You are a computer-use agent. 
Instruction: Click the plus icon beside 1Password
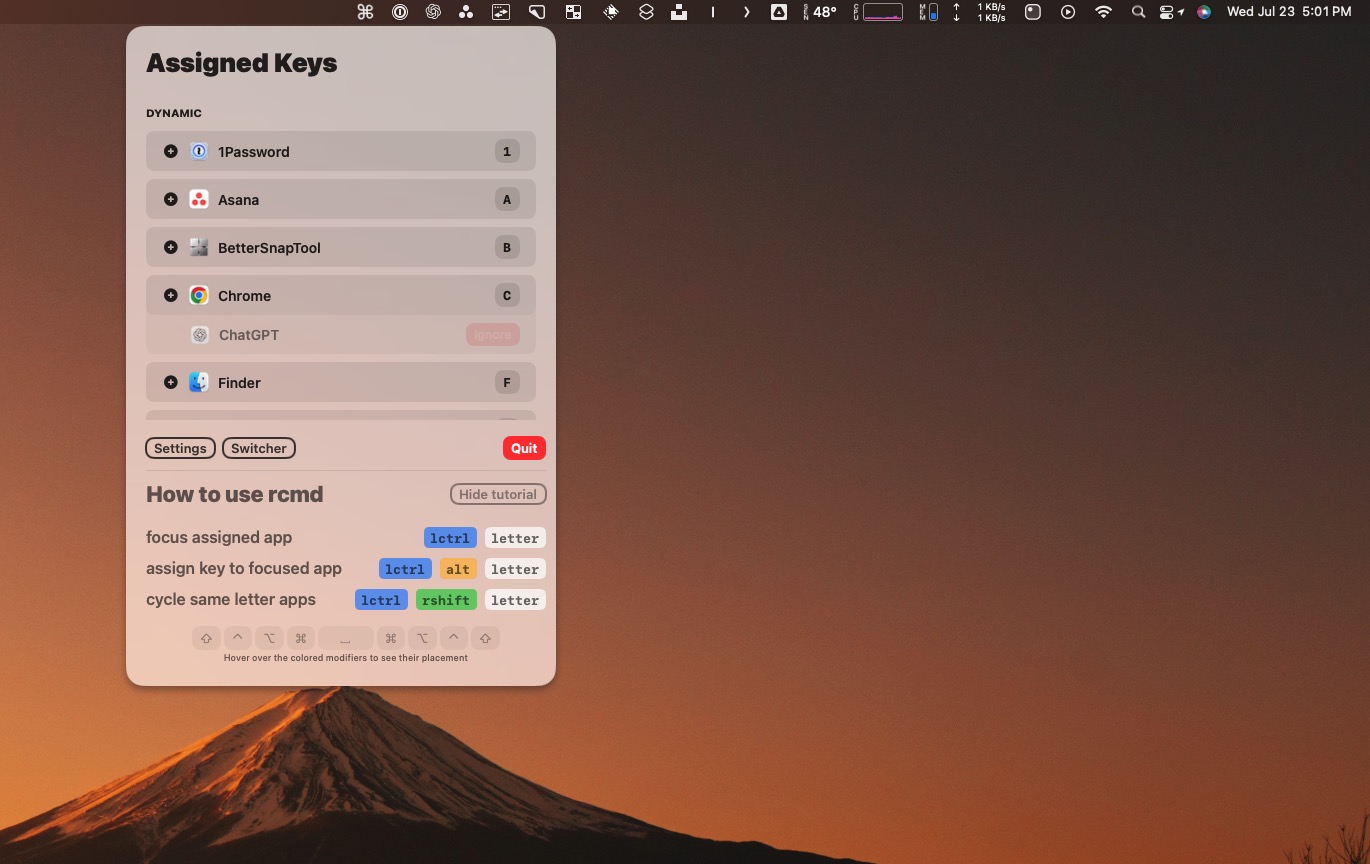click(171, 151)
